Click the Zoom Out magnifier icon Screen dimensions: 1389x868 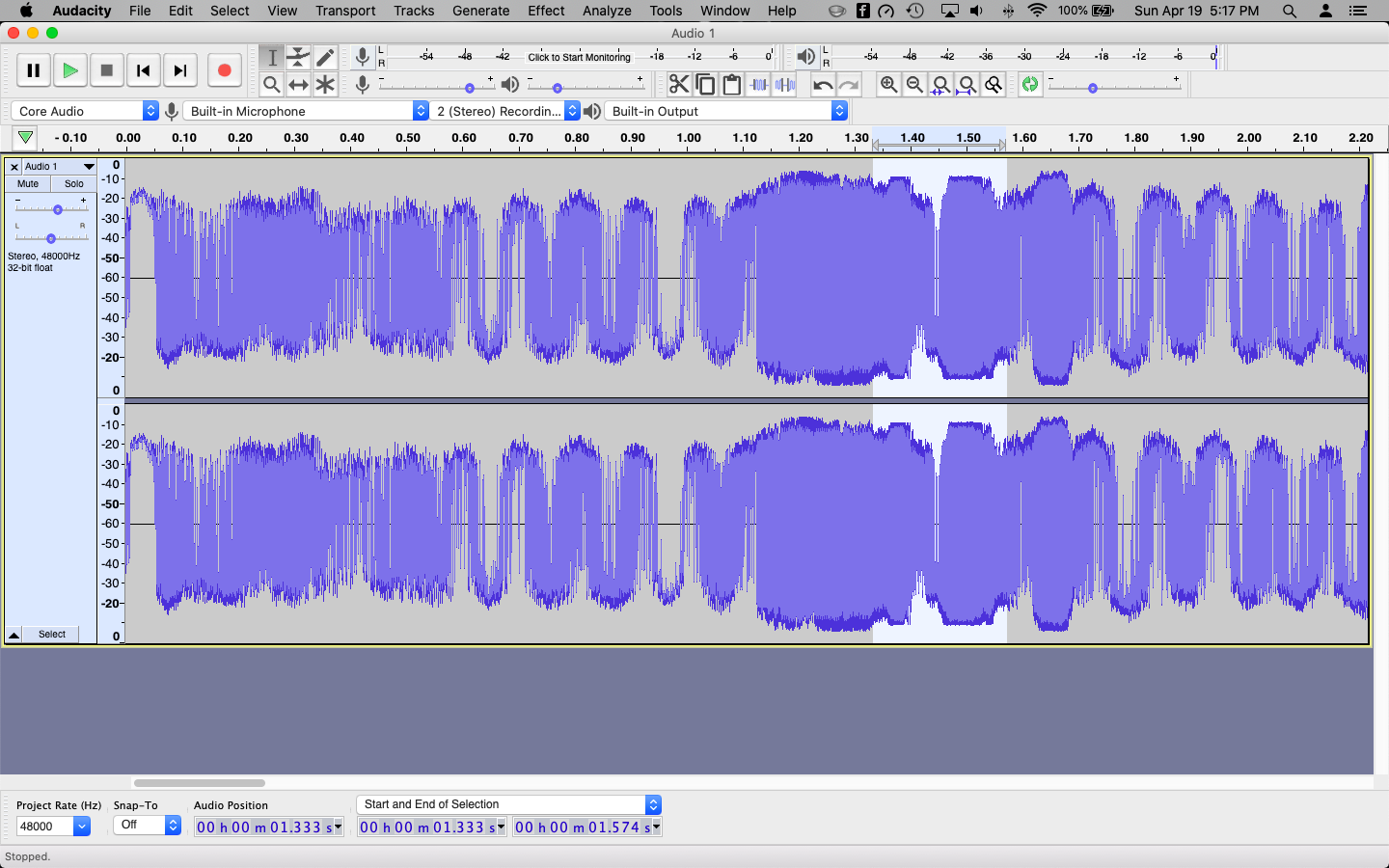(x=914, y=85)
